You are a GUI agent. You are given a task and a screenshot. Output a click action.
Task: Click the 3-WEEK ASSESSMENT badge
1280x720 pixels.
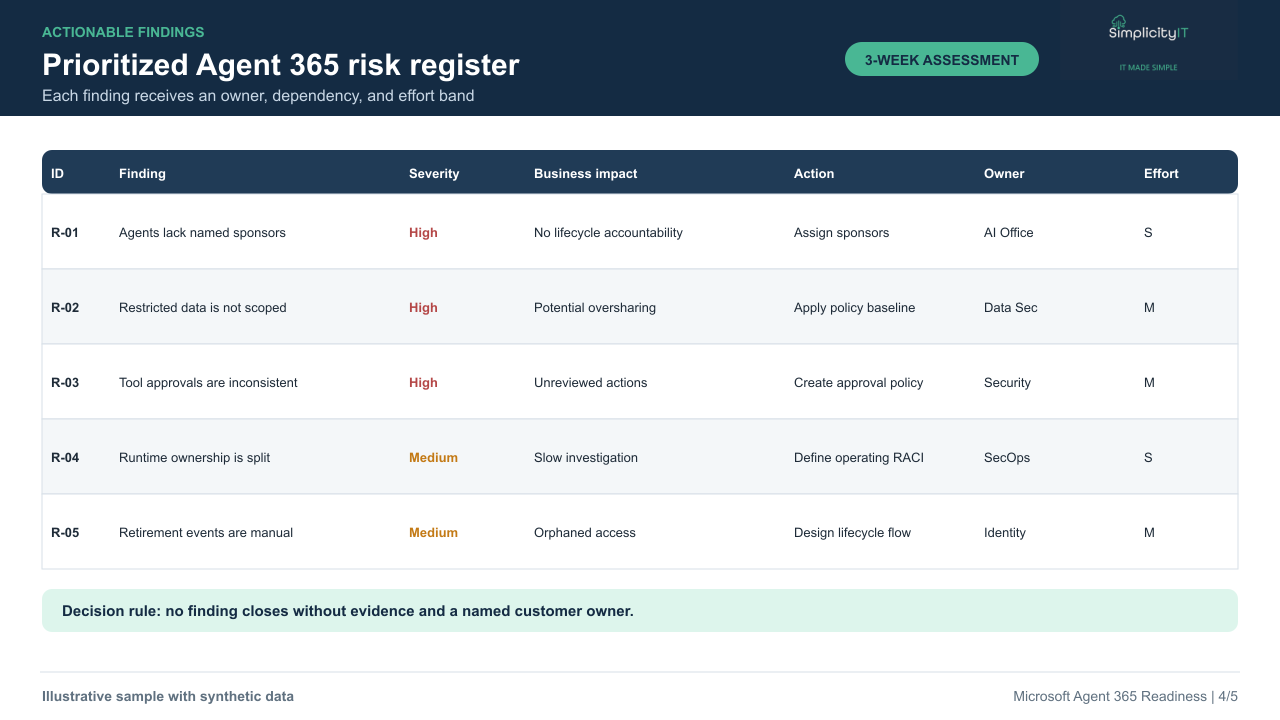tap(942, 60)
